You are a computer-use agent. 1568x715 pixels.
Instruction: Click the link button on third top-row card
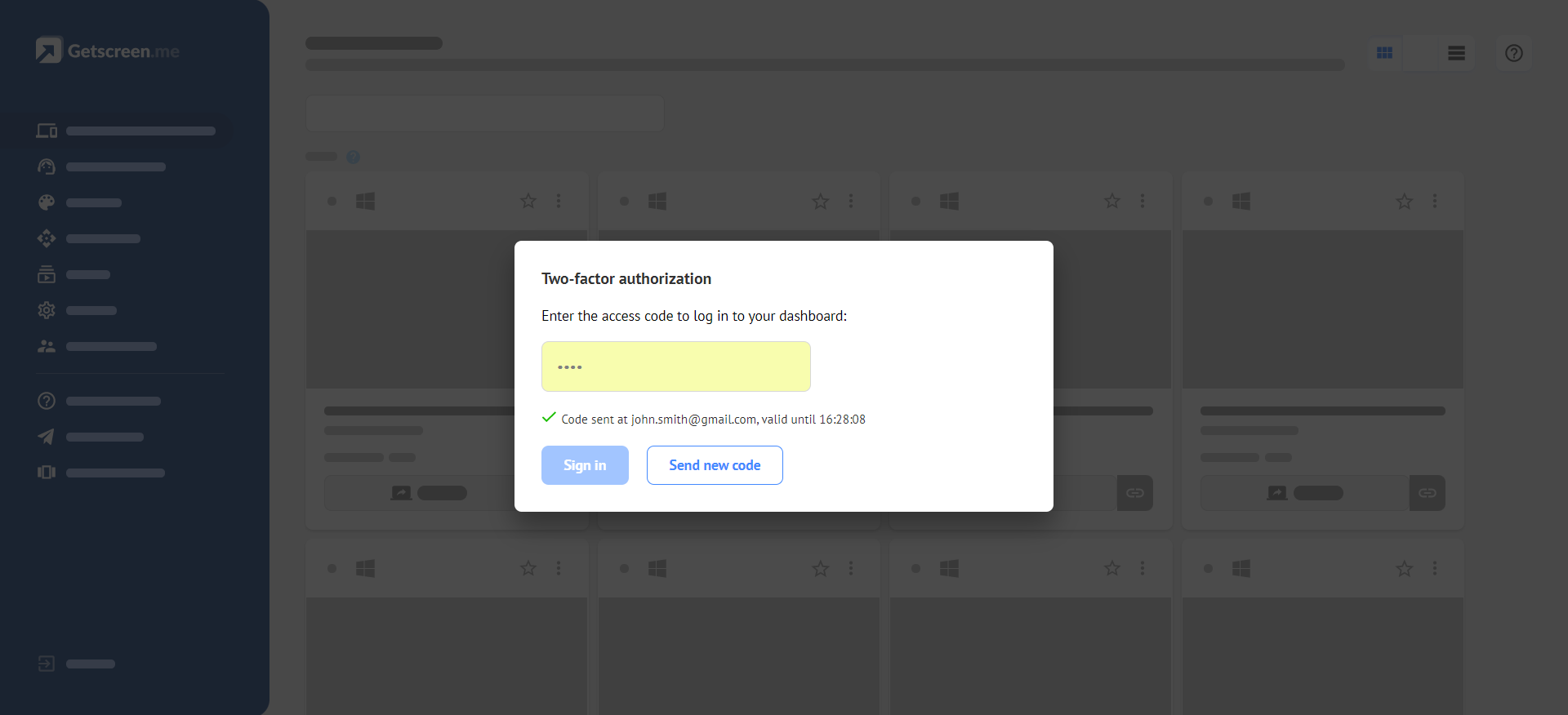[x=1135, y=493]
